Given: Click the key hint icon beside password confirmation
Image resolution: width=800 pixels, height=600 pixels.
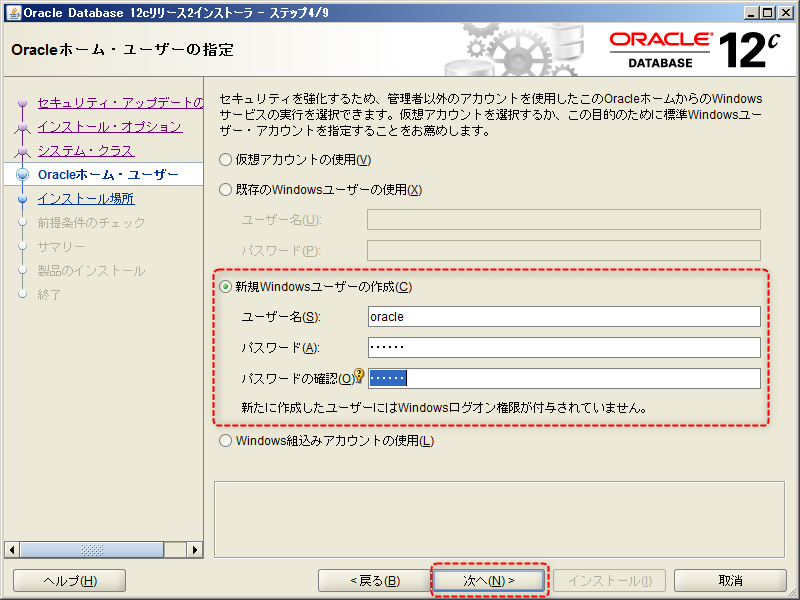Looking at the screenshot, I should tap(359, 376).
